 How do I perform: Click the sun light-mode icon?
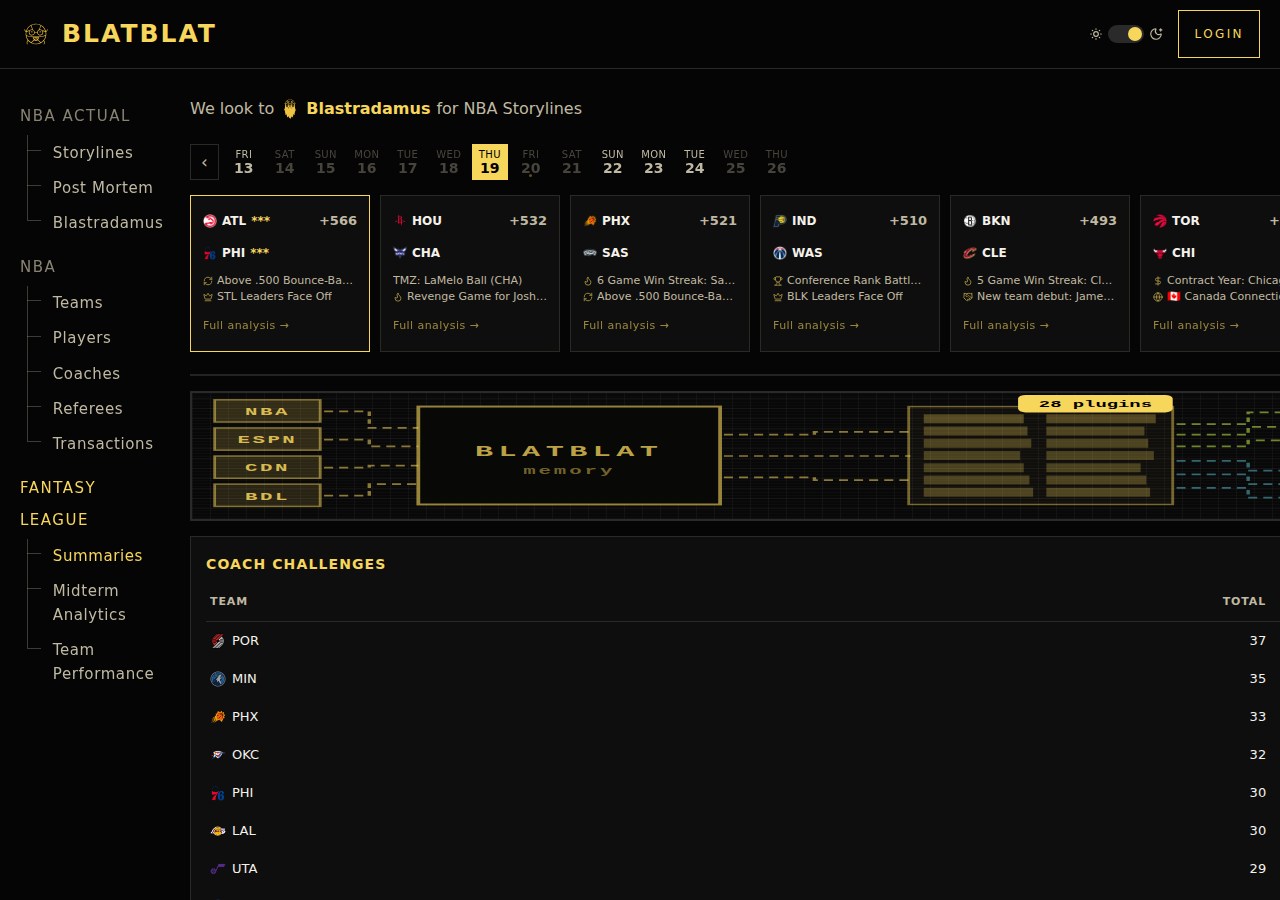pyautogui.click(x=1096, y=34)
